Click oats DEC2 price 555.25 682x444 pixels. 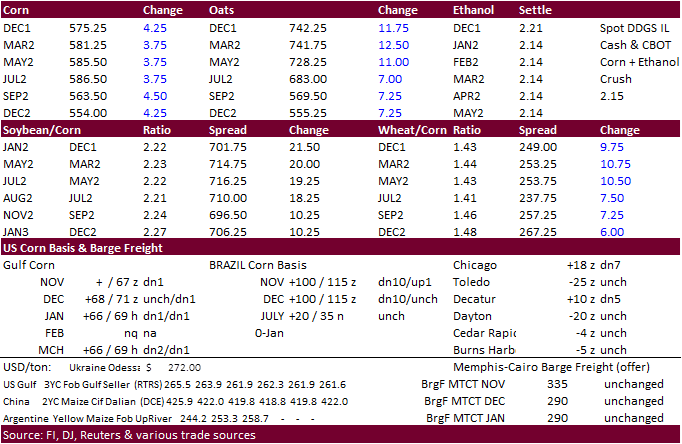[308, 113]
